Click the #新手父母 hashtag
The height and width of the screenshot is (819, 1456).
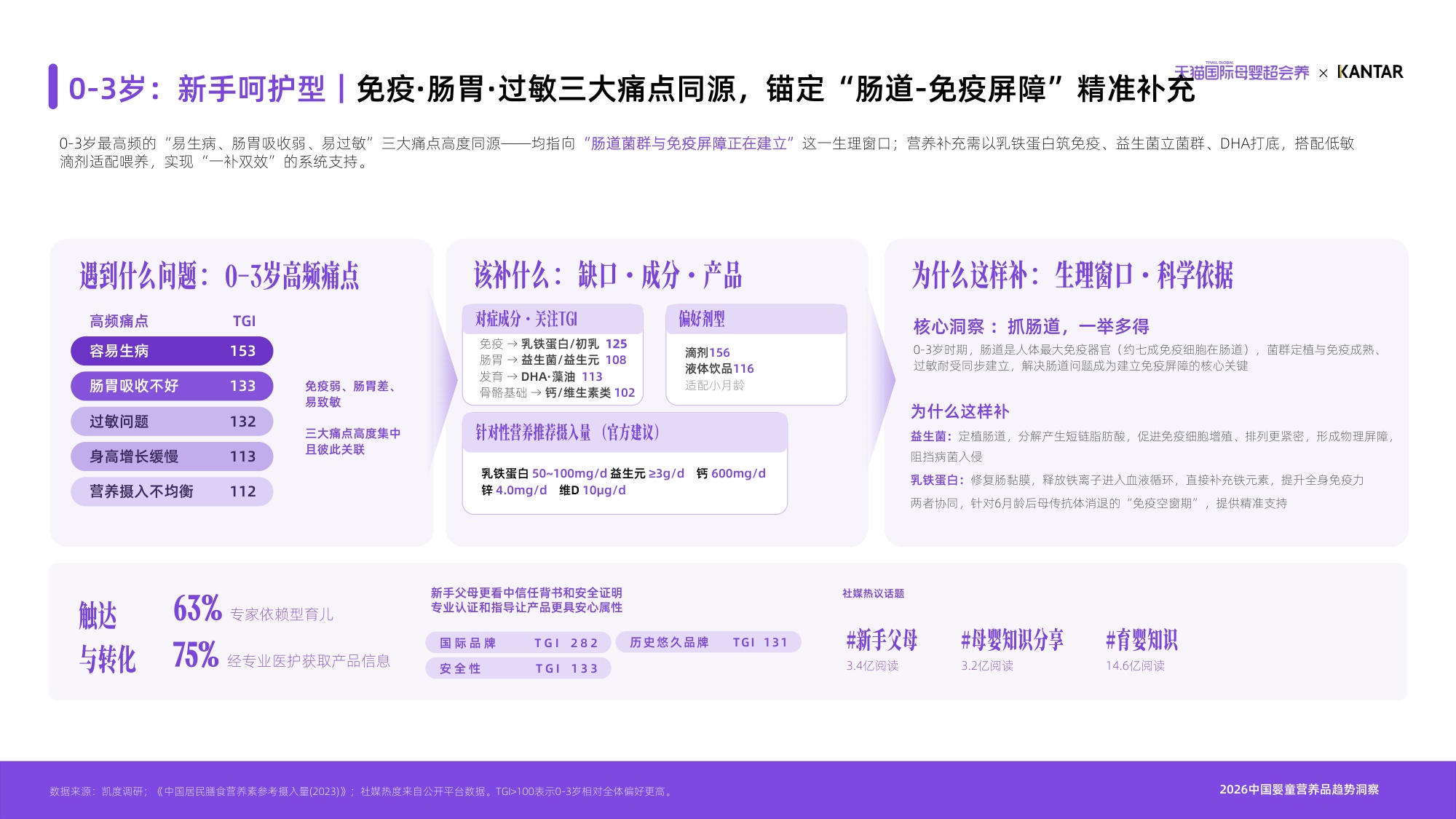882,640
